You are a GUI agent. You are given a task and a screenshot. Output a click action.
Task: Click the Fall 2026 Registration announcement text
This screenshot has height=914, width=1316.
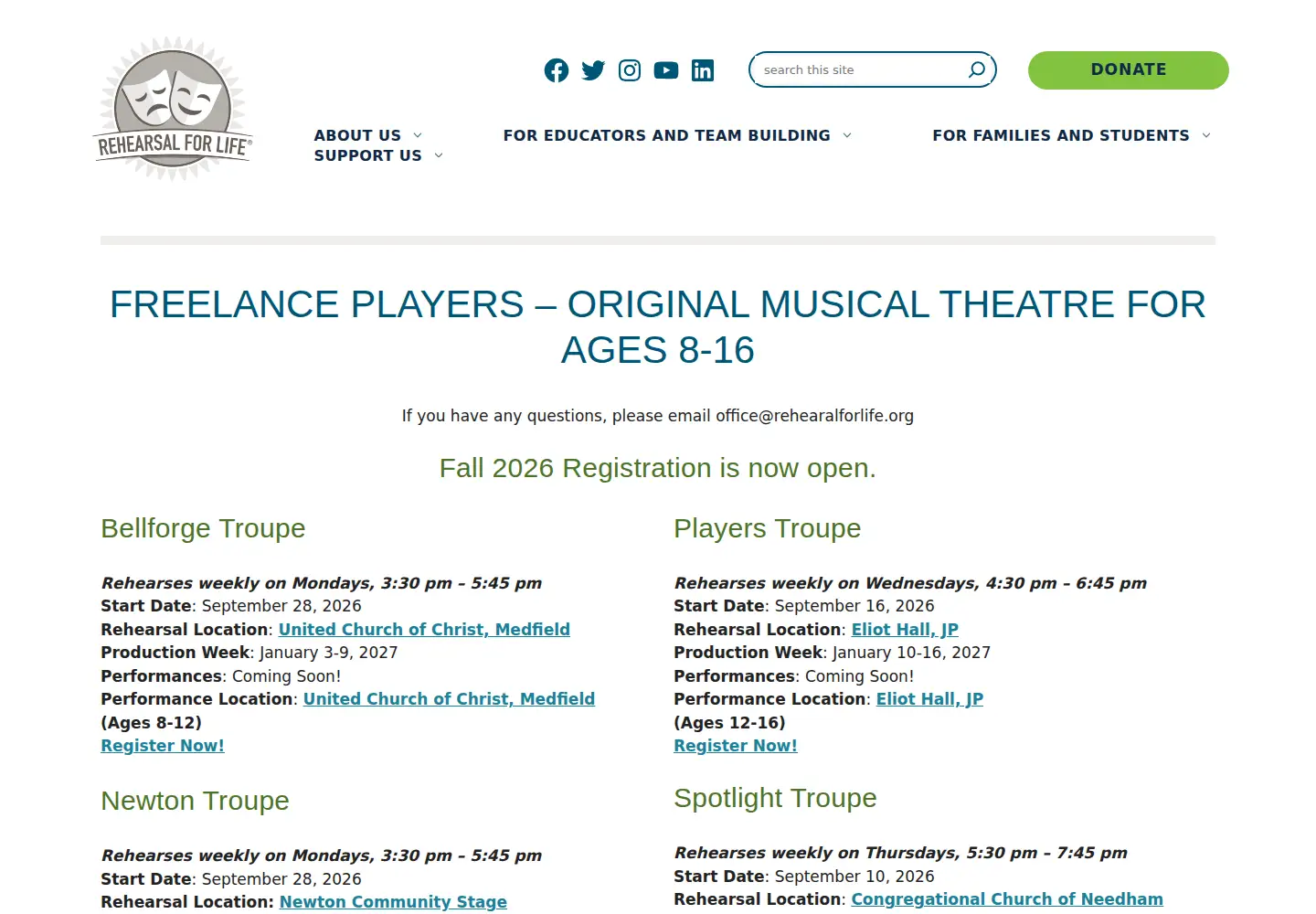coord(658,468)
